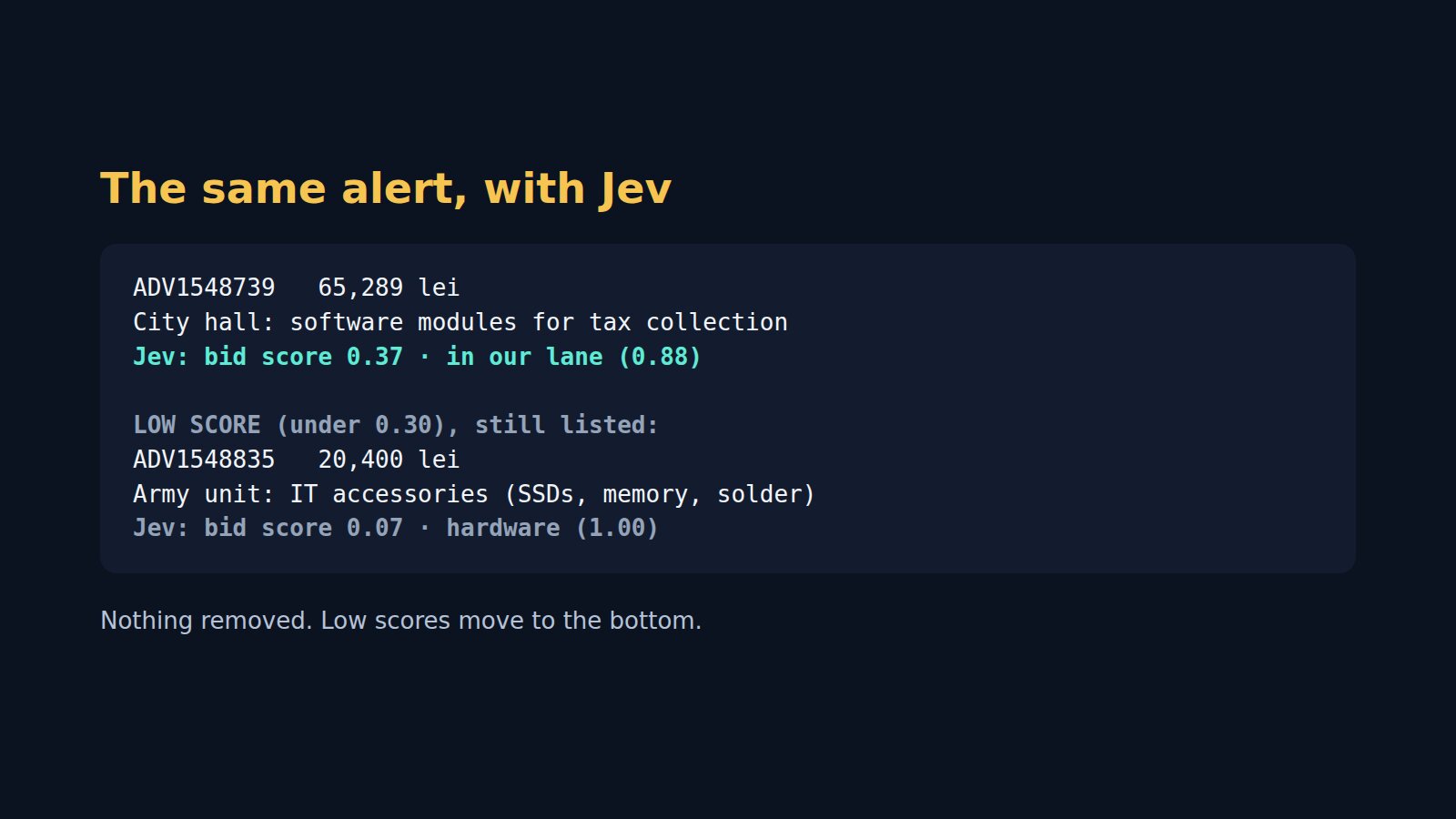Click the 'in our lane (0.88)' text
Image resolution: width=1456 pixels, height=819 pixels.
pyautogui.click(x=574, y=357)
